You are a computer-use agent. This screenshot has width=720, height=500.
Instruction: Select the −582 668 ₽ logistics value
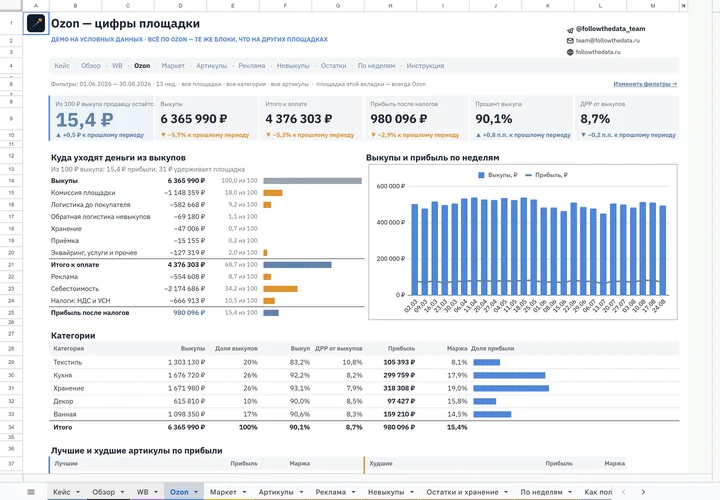[x=187, y=205]
